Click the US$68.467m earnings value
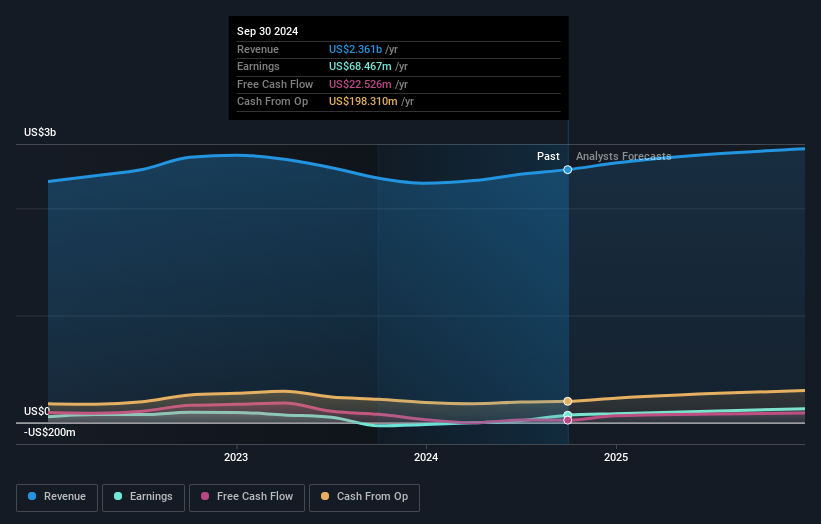The image size is (821, 524). 360,66
